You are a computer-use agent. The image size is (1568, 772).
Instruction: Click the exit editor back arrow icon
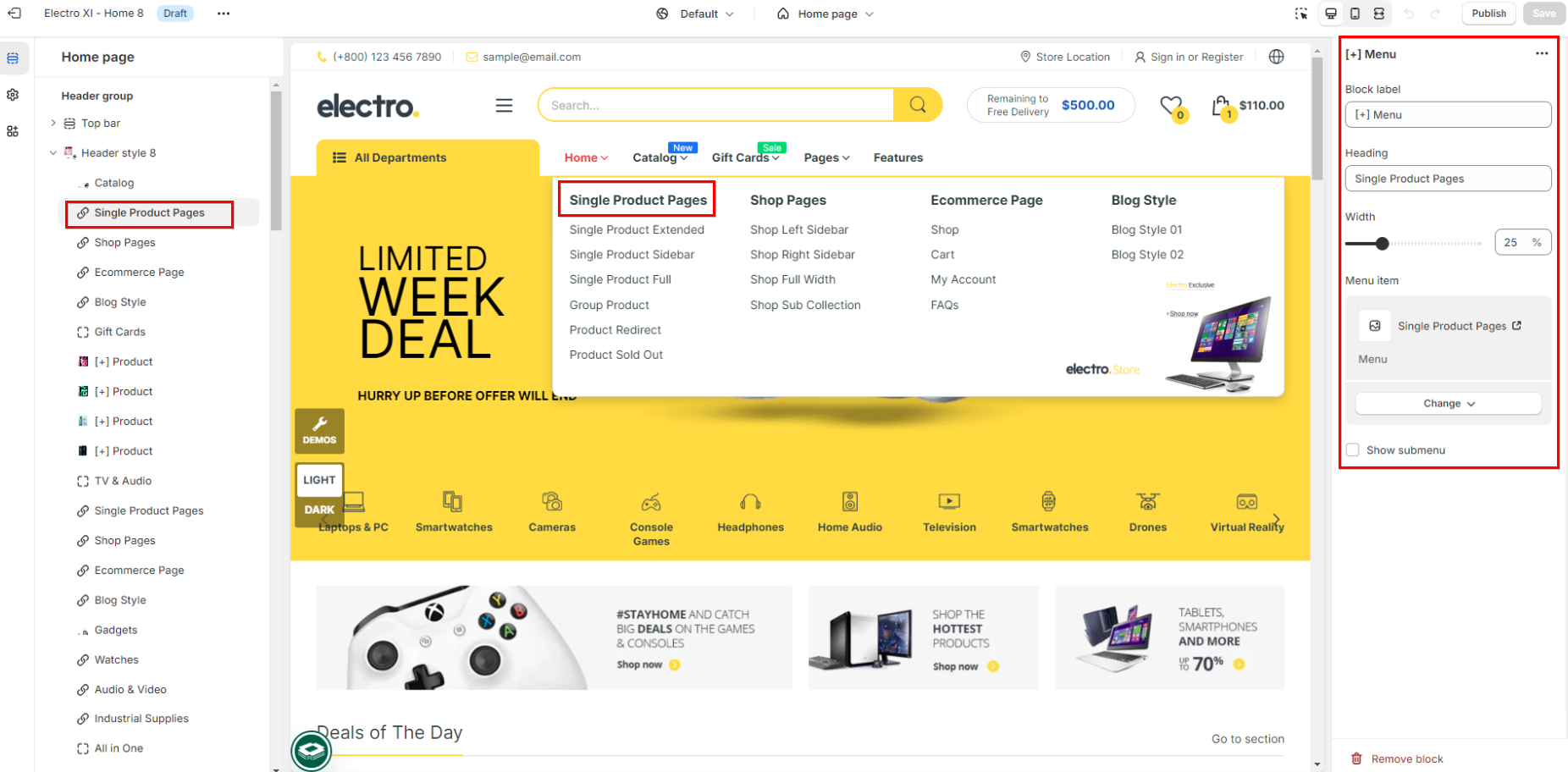pyautogui.click(x=14, y=14)
